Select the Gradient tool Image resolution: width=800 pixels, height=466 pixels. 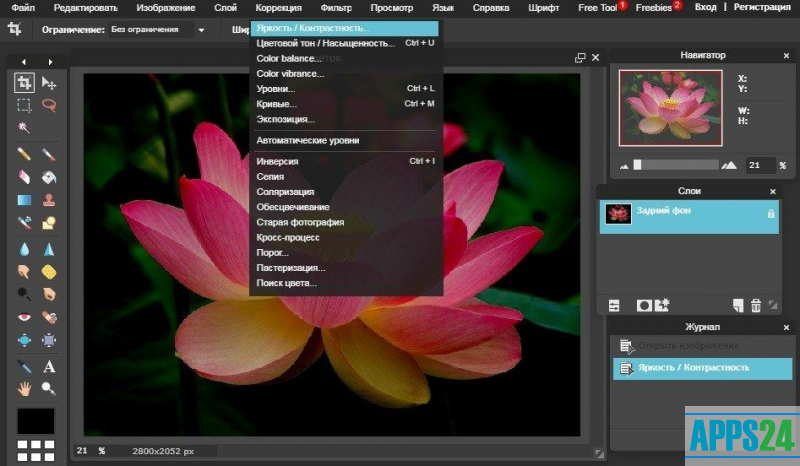24,200
